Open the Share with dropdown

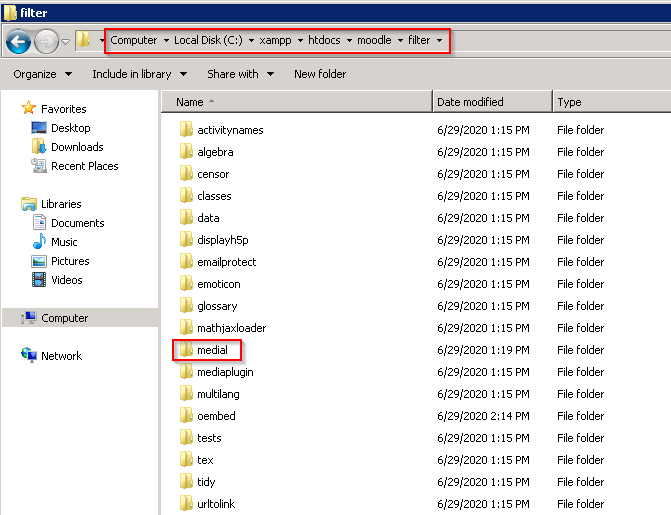pyautogui.click(x=239, y=74)
